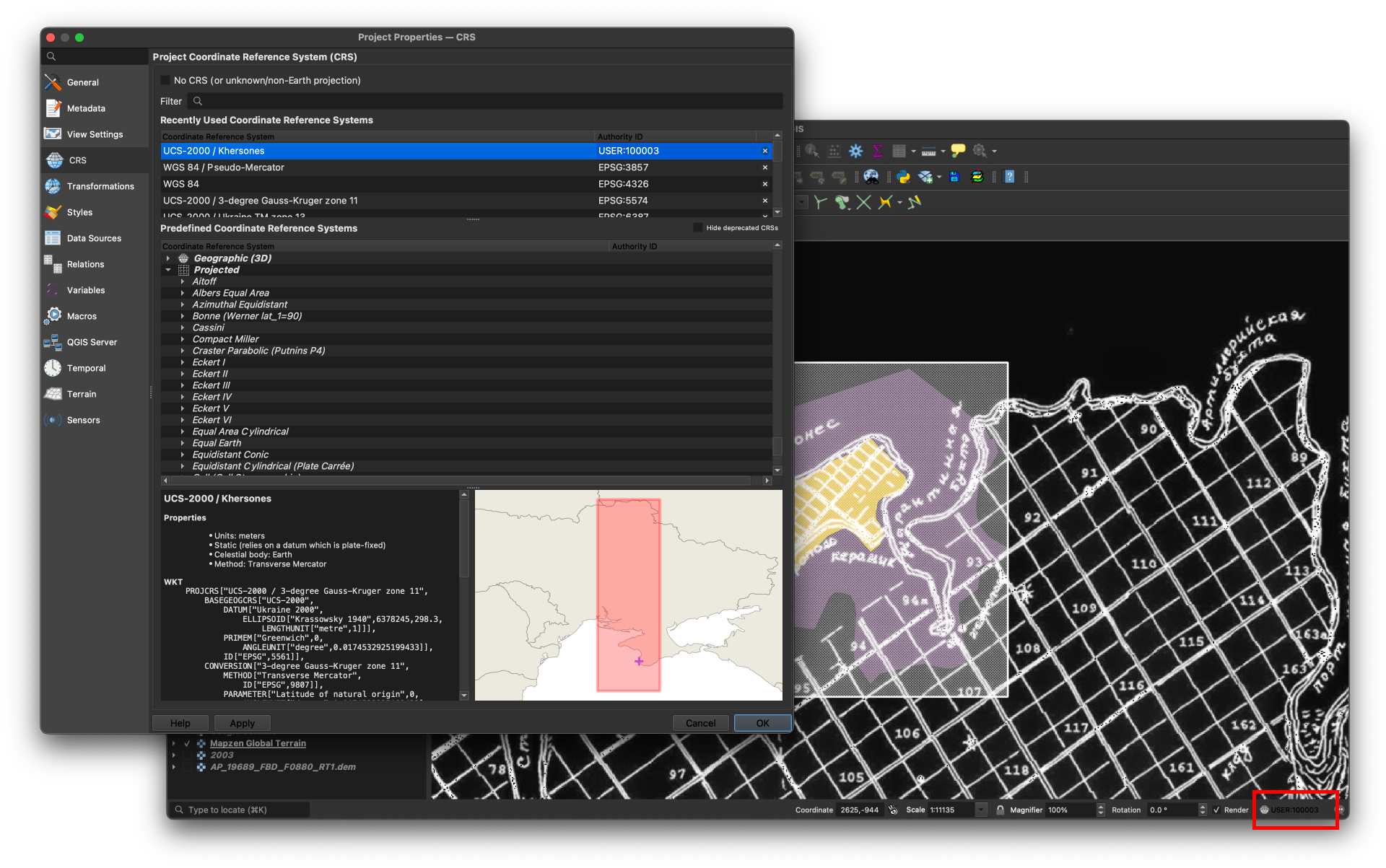Click the blue floppy disk save icon

click(954, 177)
